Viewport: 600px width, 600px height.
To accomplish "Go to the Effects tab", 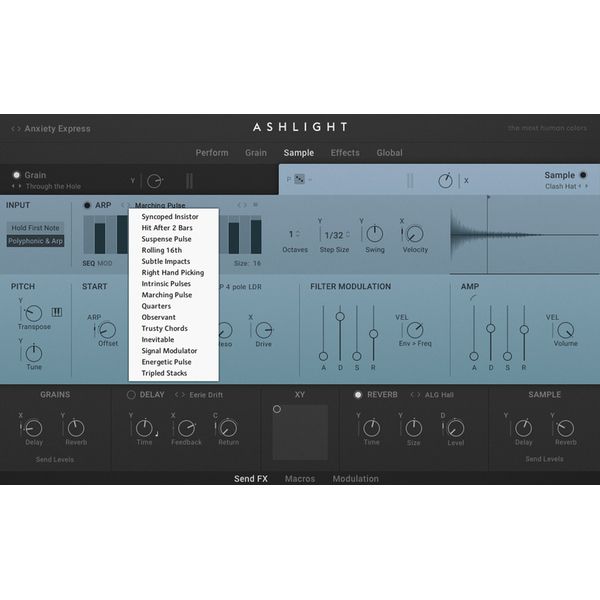I will [345, 153].
